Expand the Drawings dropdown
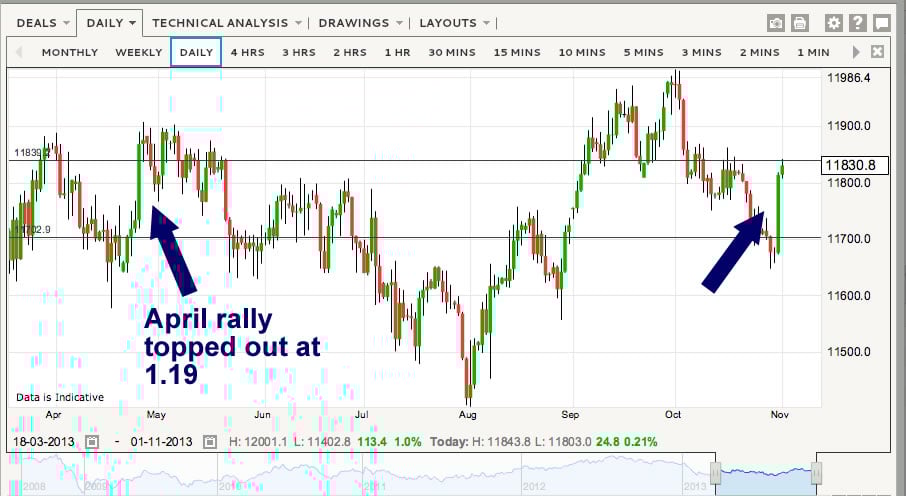Viewport: 906px width, 496px height. point(361,22)
